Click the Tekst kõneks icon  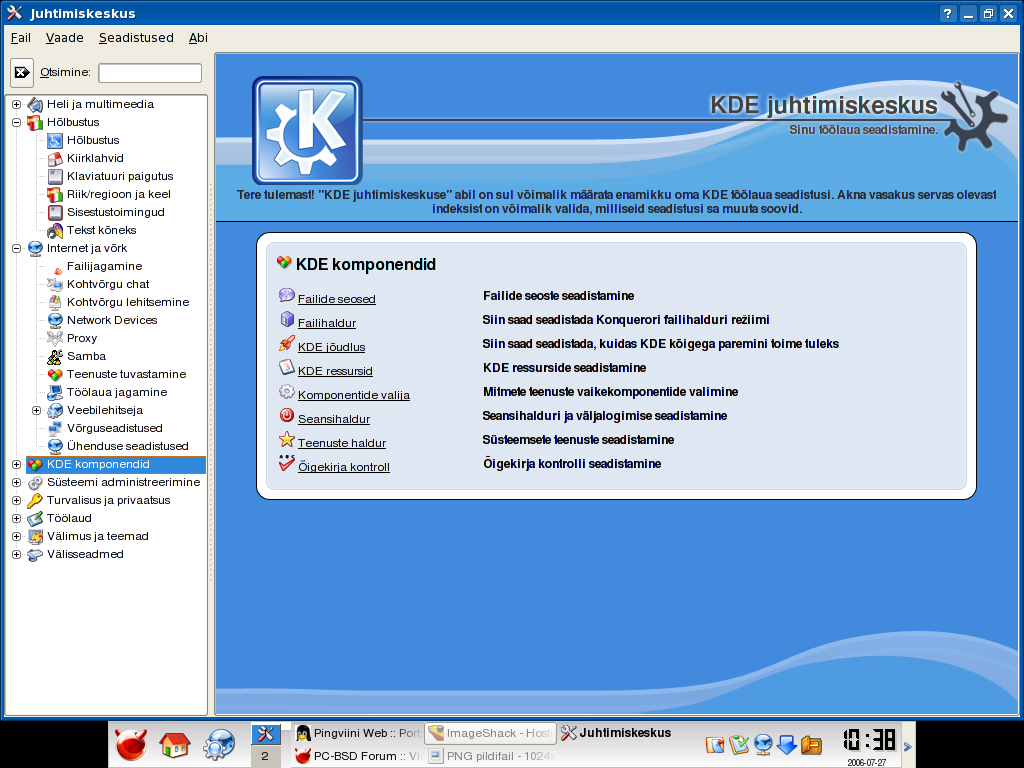pos(56,230)
